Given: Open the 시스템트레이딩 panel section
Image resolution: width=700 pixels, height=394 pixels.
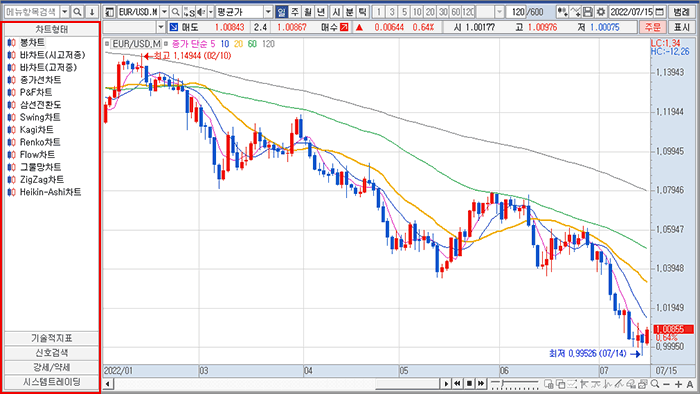Looking at the screenshot, I should pos(51,382).
